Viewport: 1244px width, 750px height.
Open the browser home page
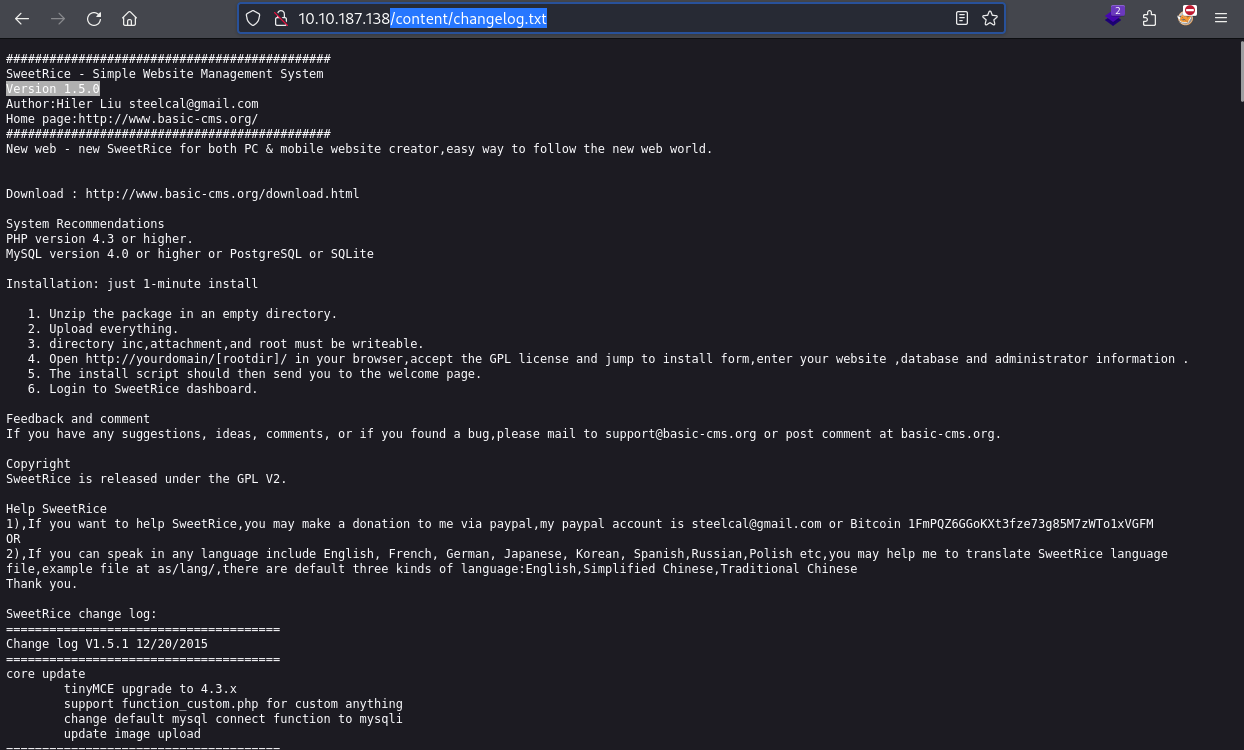pos(129,18)
